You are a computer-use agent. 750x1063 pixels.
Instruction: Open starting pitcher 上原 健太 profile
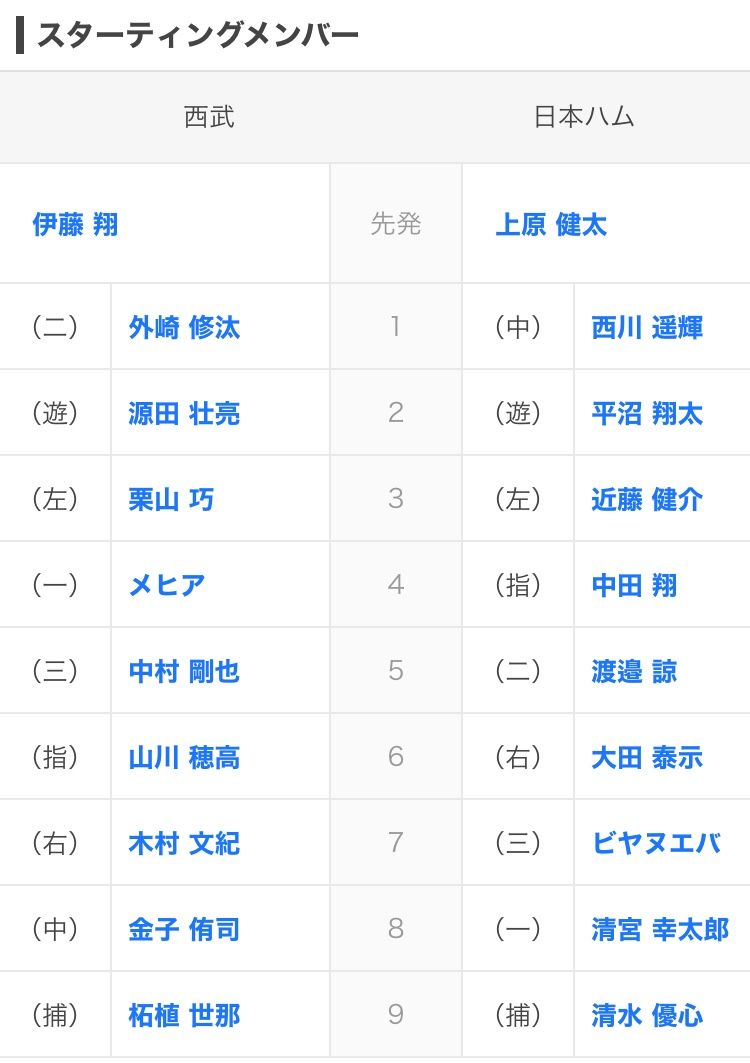(551, 225)
